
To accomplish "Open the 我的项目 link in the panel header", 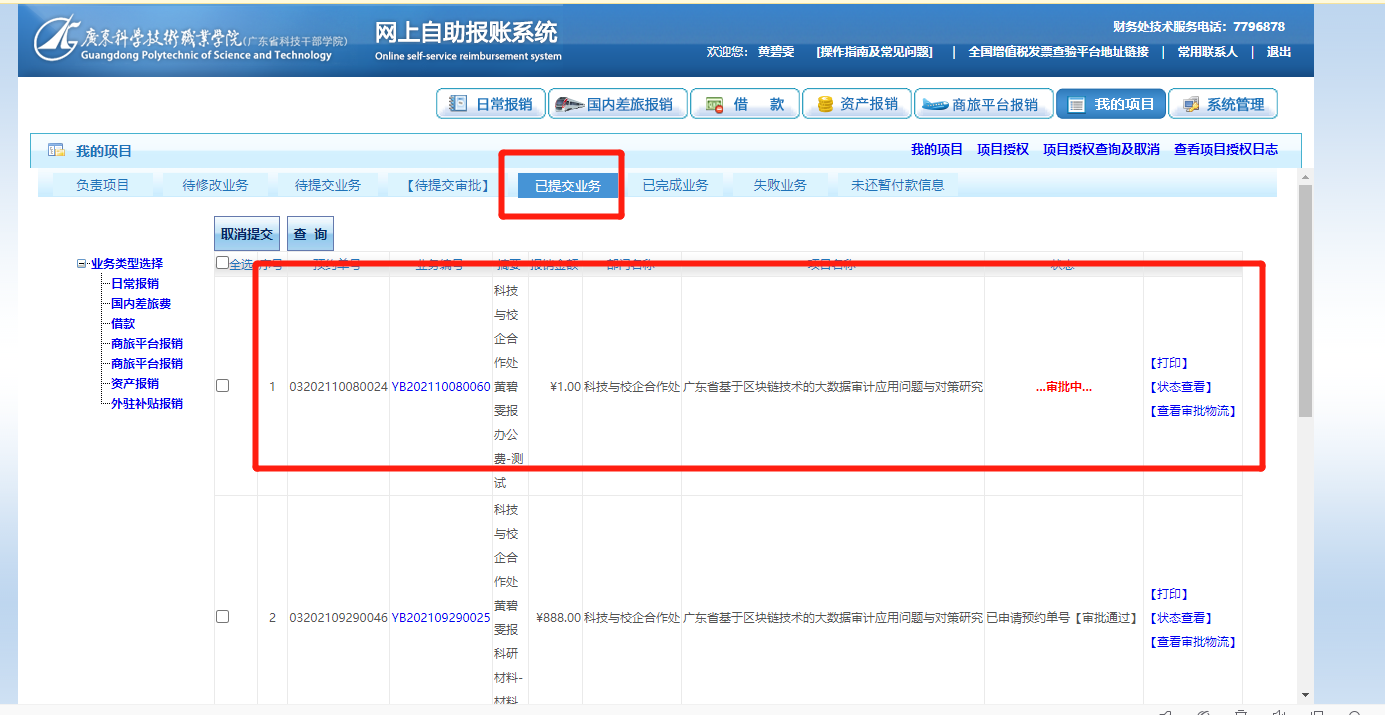I will tap(937, 149).
